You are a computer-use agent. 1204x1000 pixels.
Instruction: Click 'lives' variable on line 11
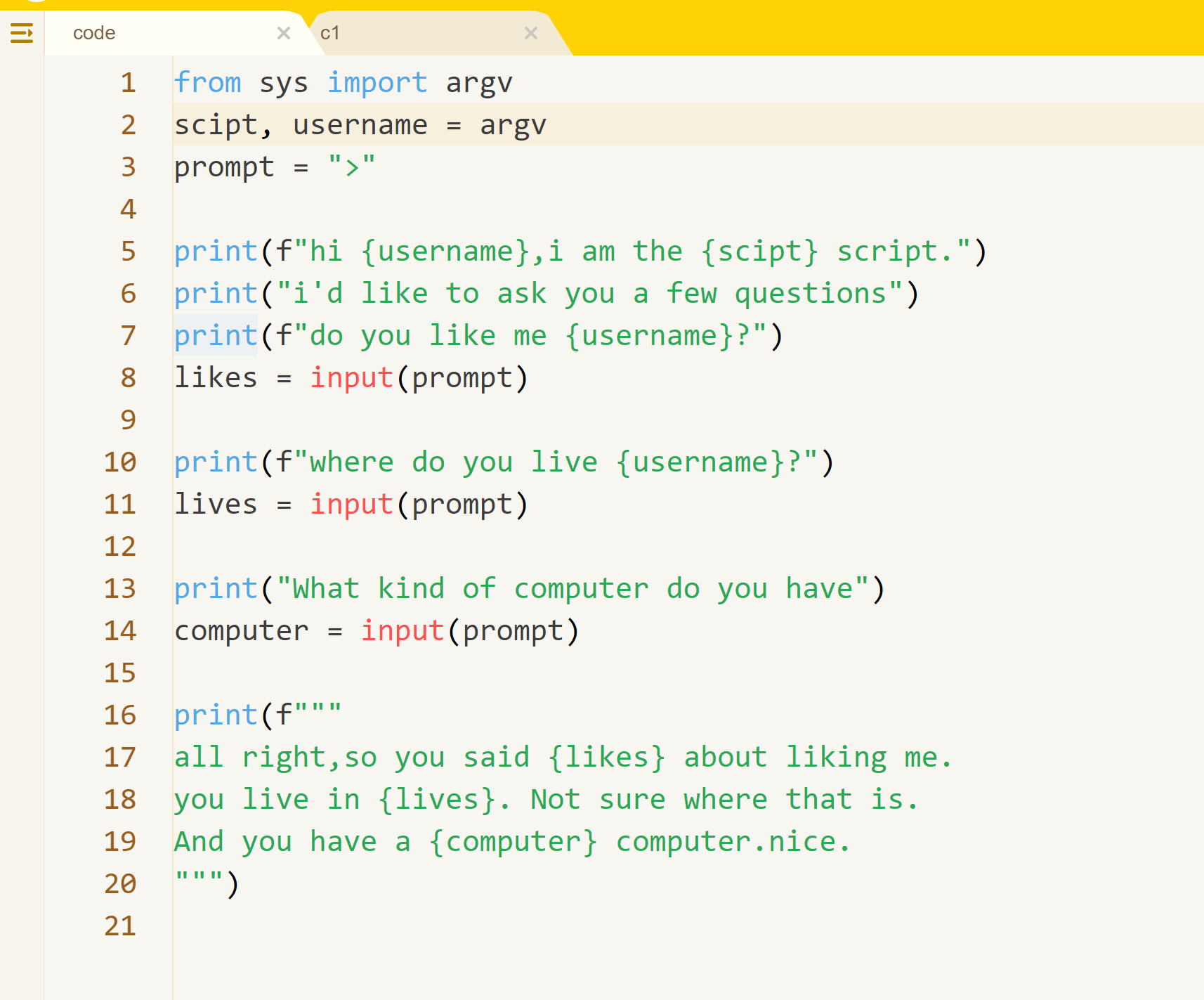[216, 505]
